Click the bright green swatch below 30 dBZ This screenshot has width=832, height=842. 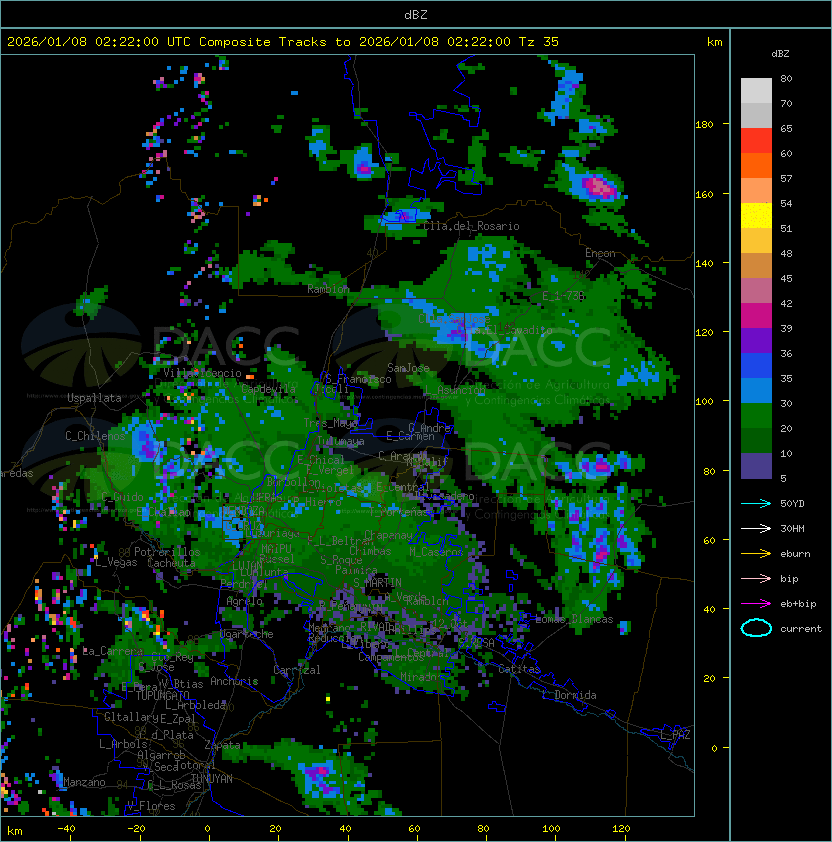756,416
